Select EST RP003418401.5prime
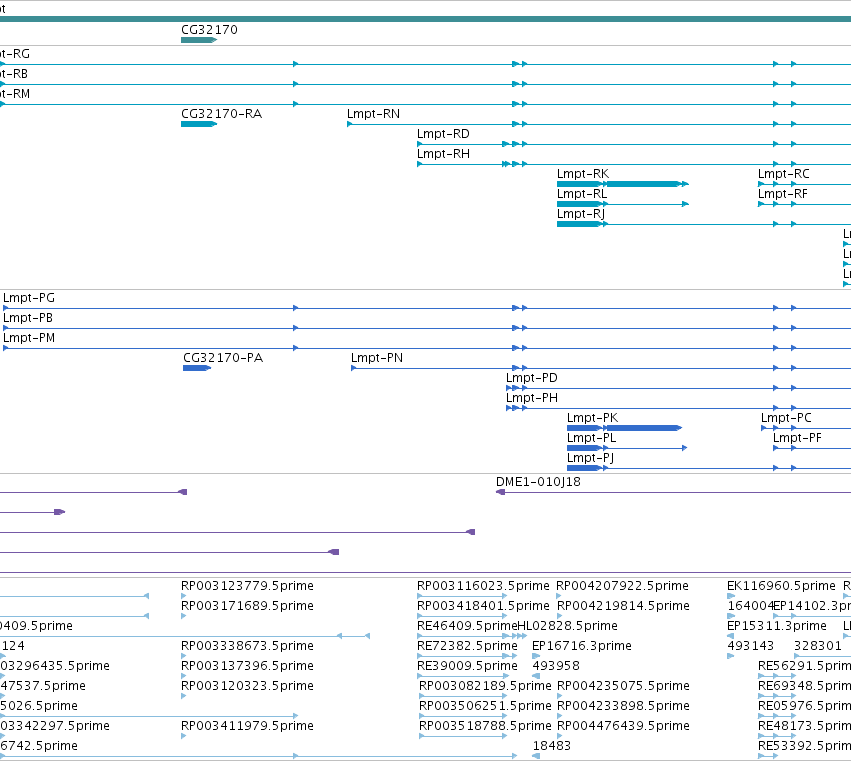The image size is (851, 761). (483, 606)
